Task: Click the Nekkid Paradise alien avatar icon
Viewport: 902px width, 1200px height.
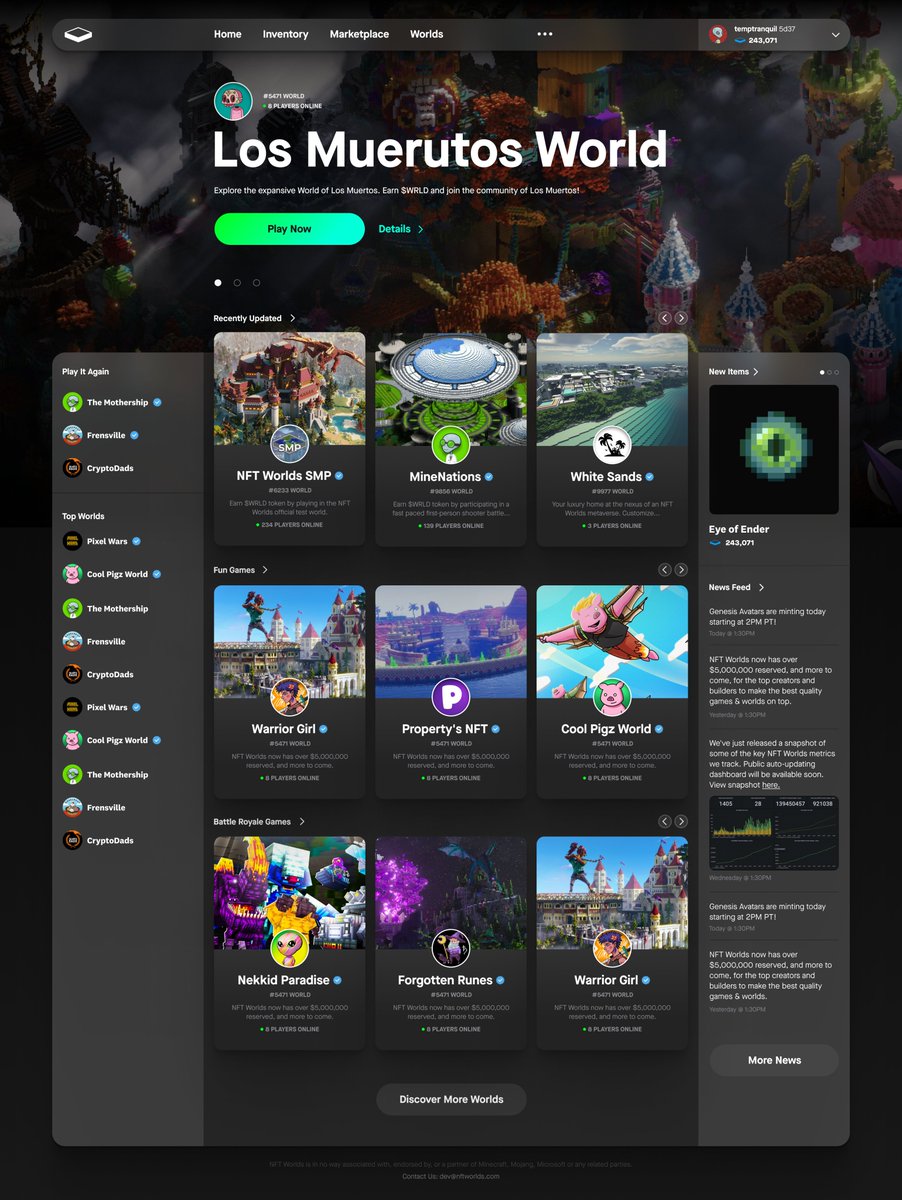Action: (290, 948)
